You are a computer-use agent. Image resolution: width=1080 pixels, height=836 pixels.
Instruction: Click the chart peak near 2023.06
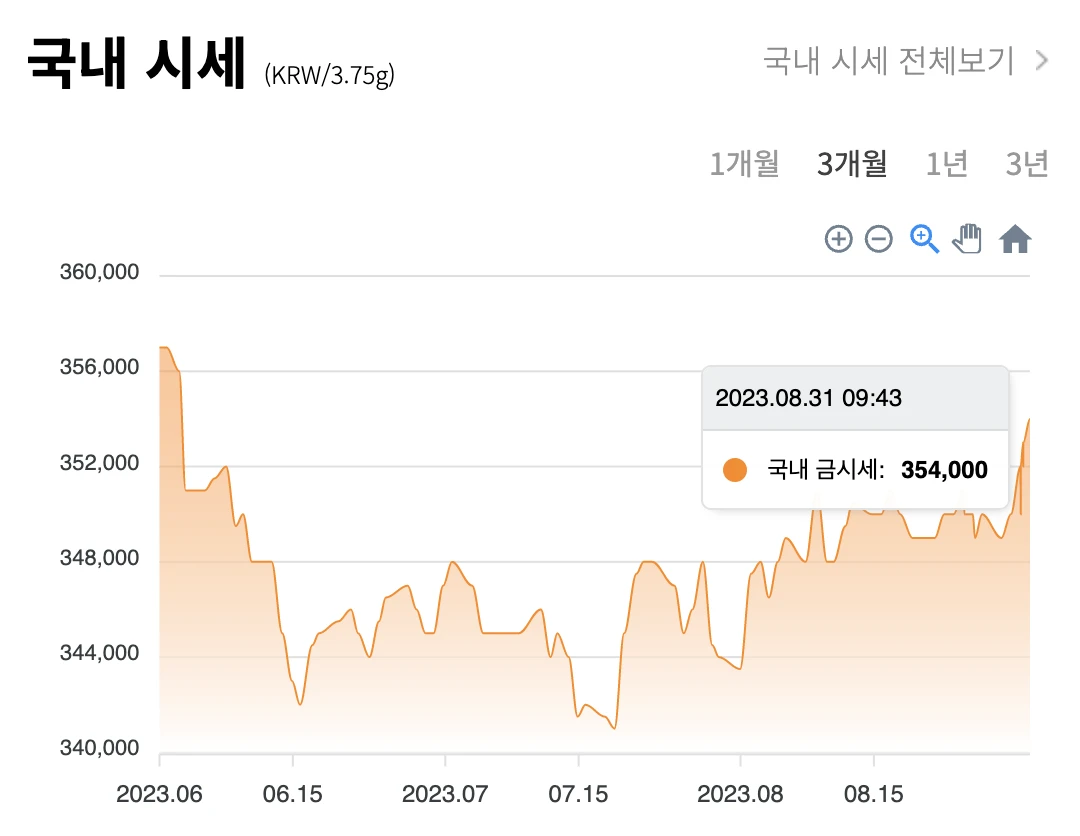click(165, 345)
